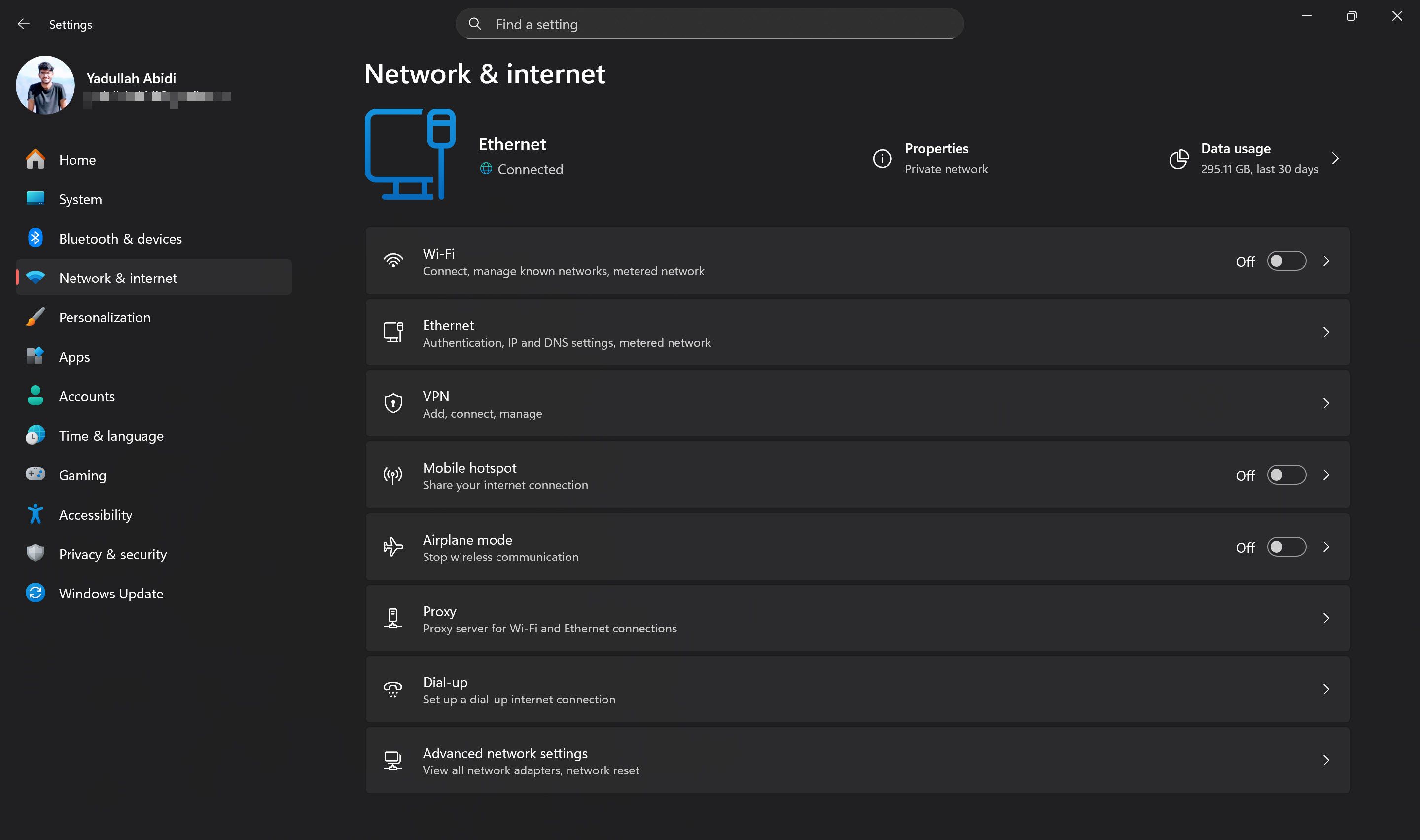Open VPN settings via its chevron
Screen dimensions: 1420x840
pyautogui.click(x=1327, y=403)
